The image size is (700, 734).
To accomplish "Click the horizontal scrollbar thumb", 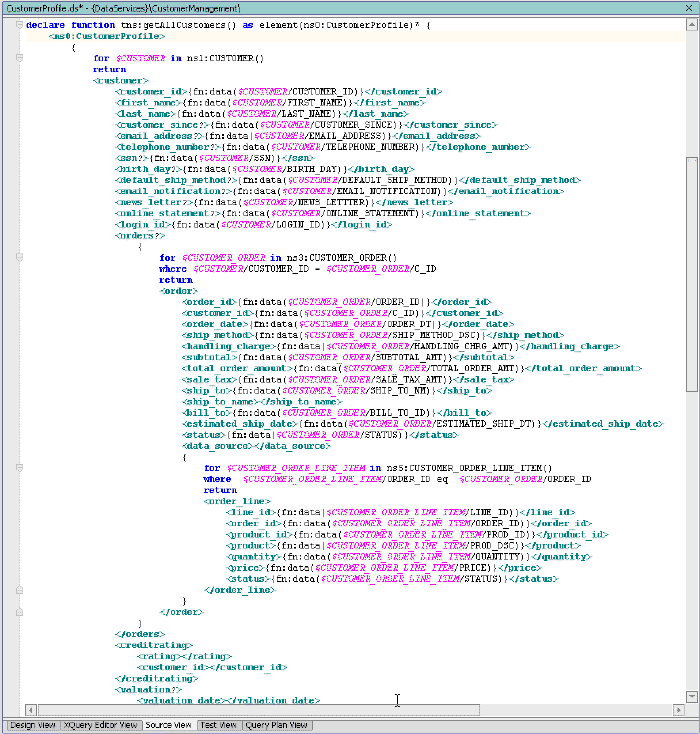I will [258, 710].
